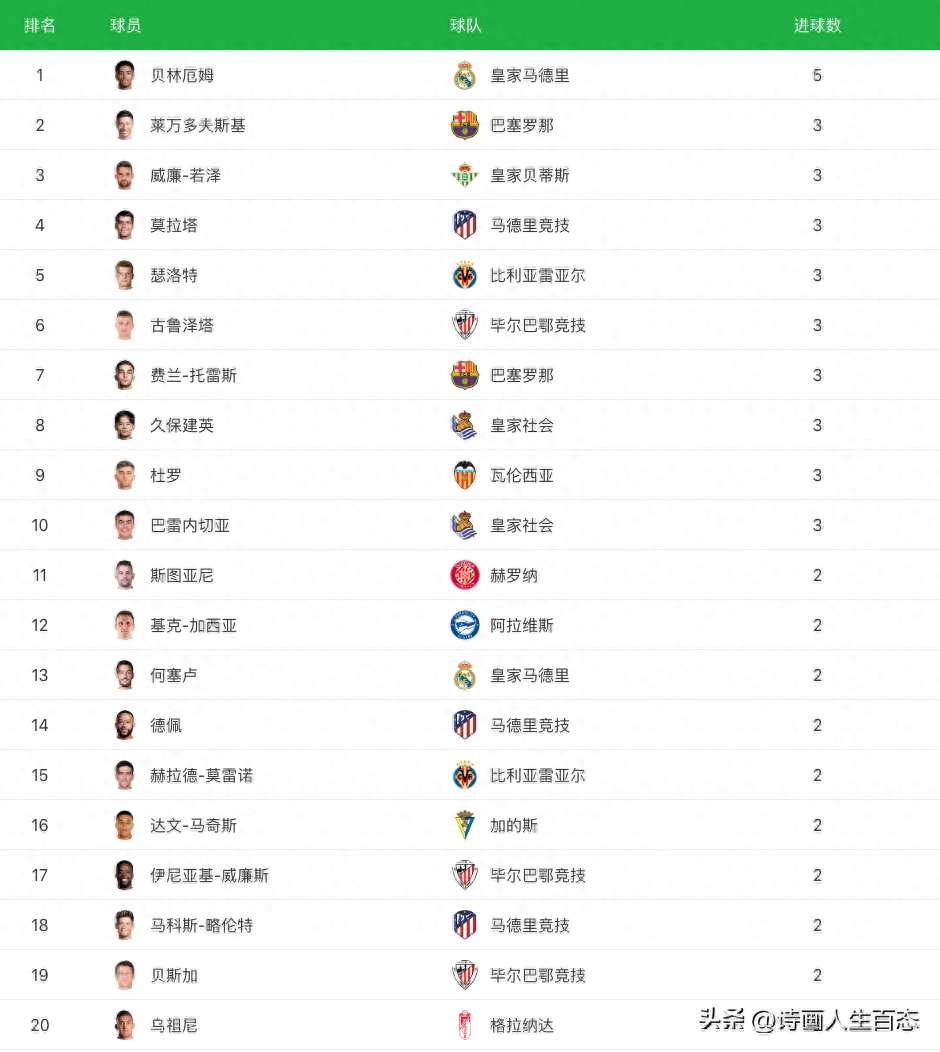This screenshot has width=940, height=1052.
Task: Open player name 伊尼亚基-威廉斯
Action: coord(210,875)
